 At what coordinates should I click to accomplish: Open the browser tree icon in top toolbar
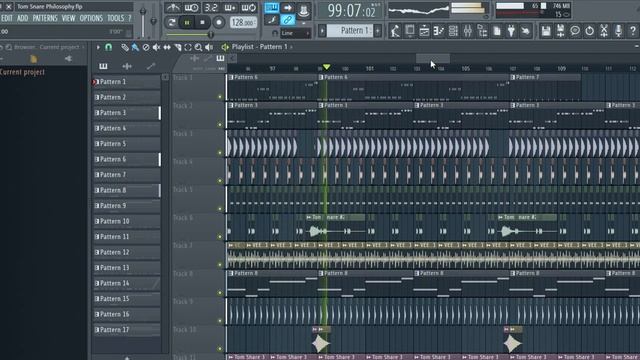point(482,31)
